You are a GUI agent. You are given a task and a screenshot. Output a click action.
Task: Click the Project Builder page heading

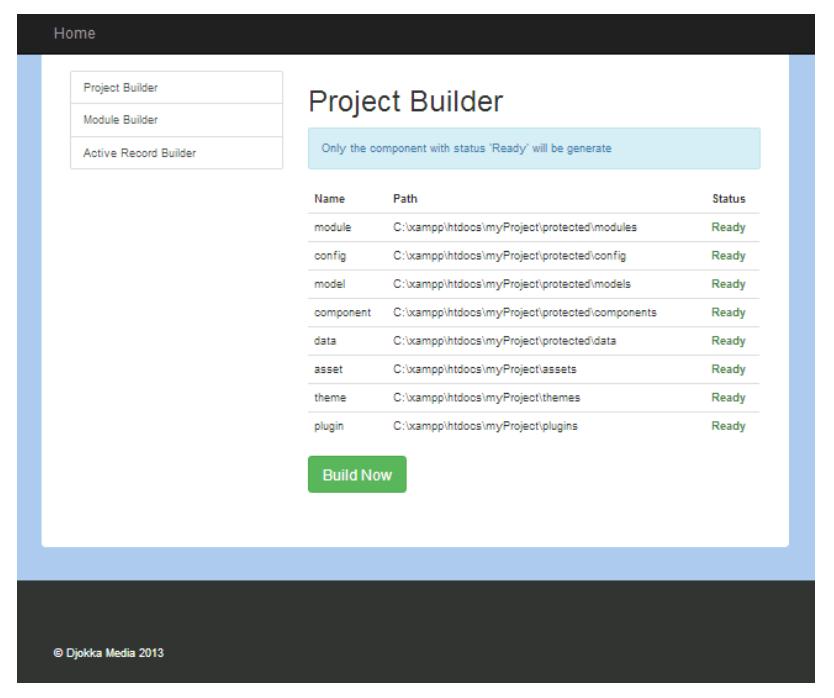point(405,101)
